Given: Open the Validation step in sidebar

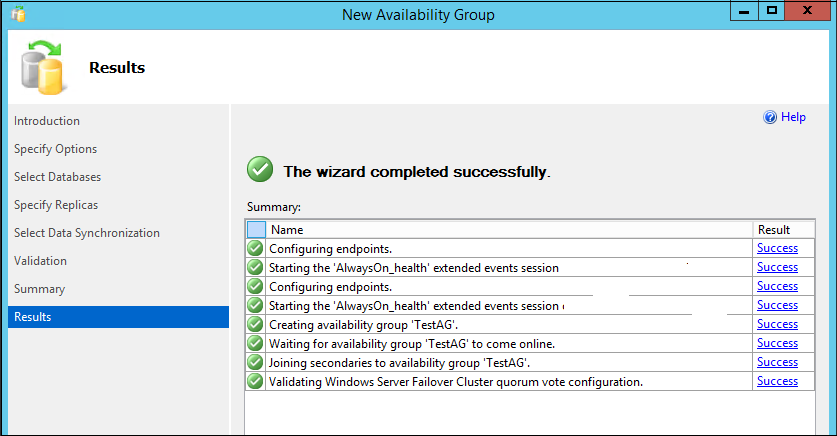Looking at the screenshot, I should coord(41,261).
